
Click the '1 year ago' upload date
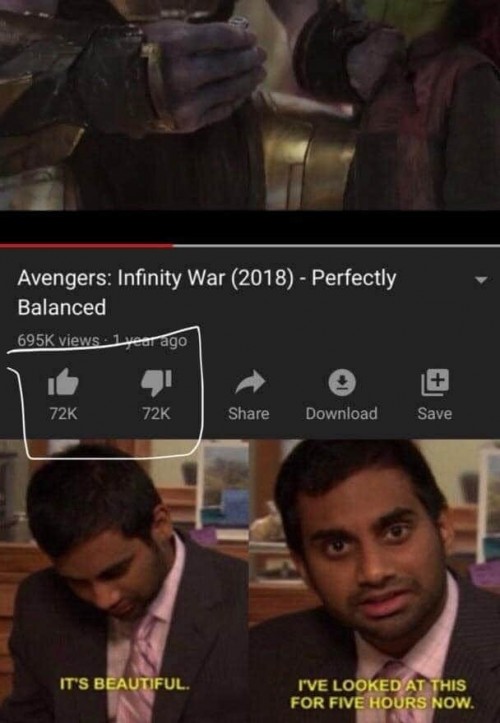[150, 341]
